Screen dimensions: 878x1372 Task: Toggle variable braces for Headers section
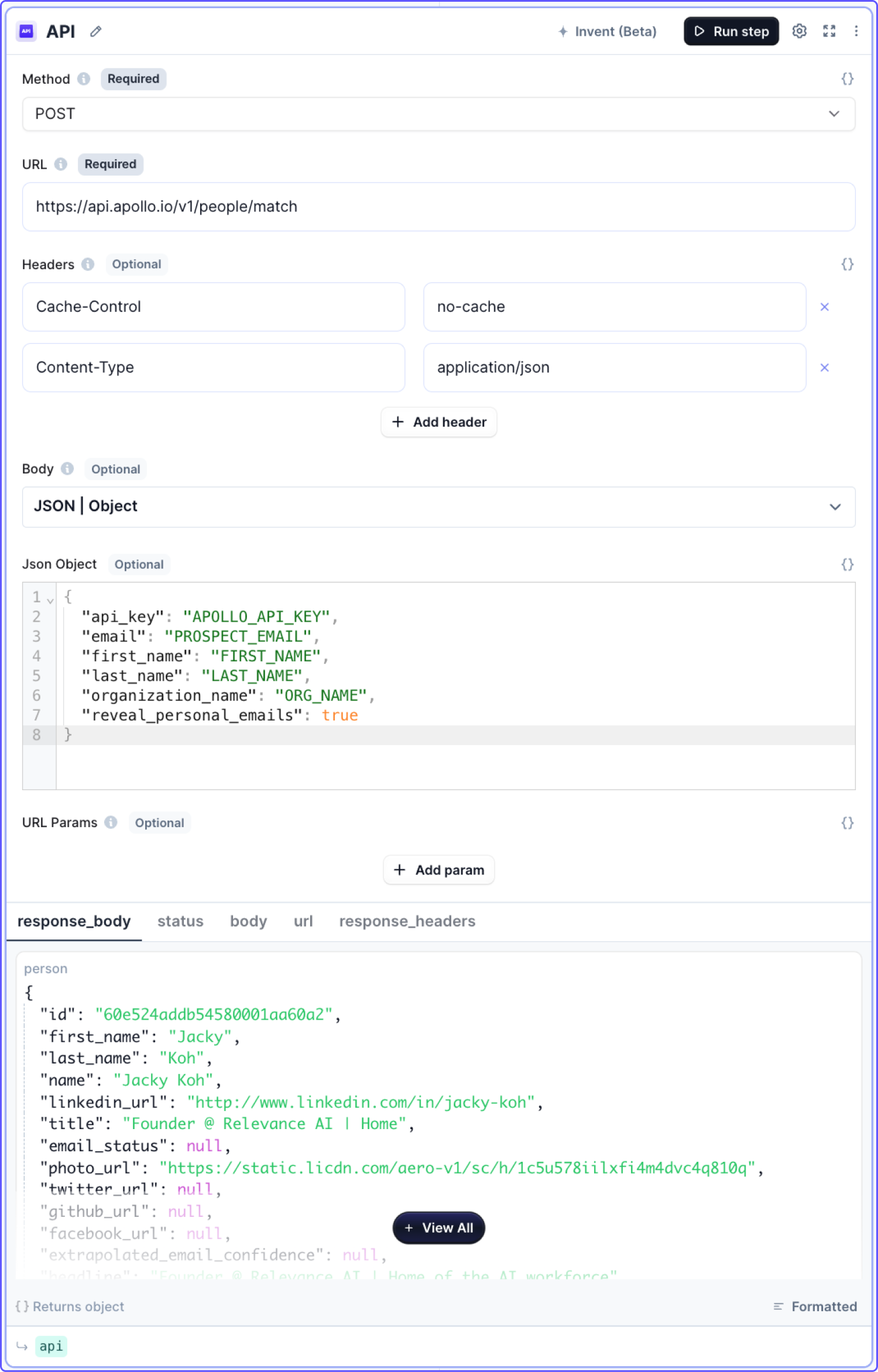point(847,265)
